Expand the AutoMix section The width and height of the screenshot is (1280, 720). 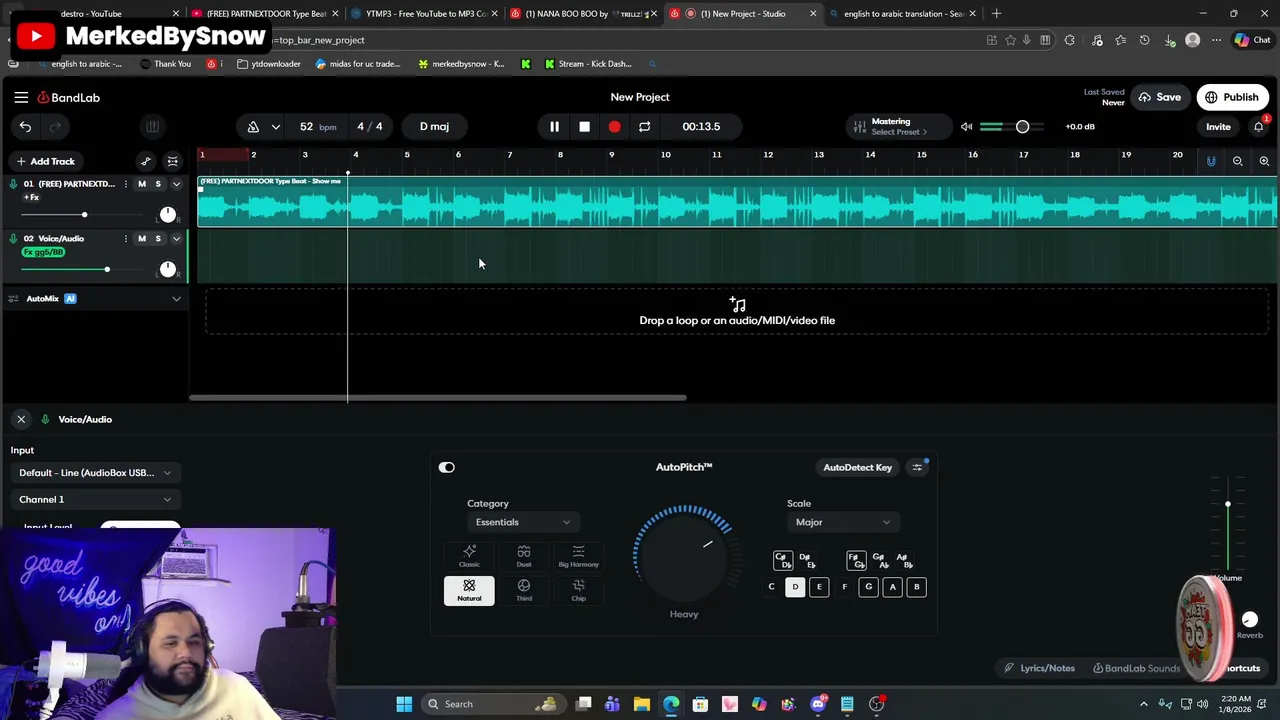pos(176,299)
